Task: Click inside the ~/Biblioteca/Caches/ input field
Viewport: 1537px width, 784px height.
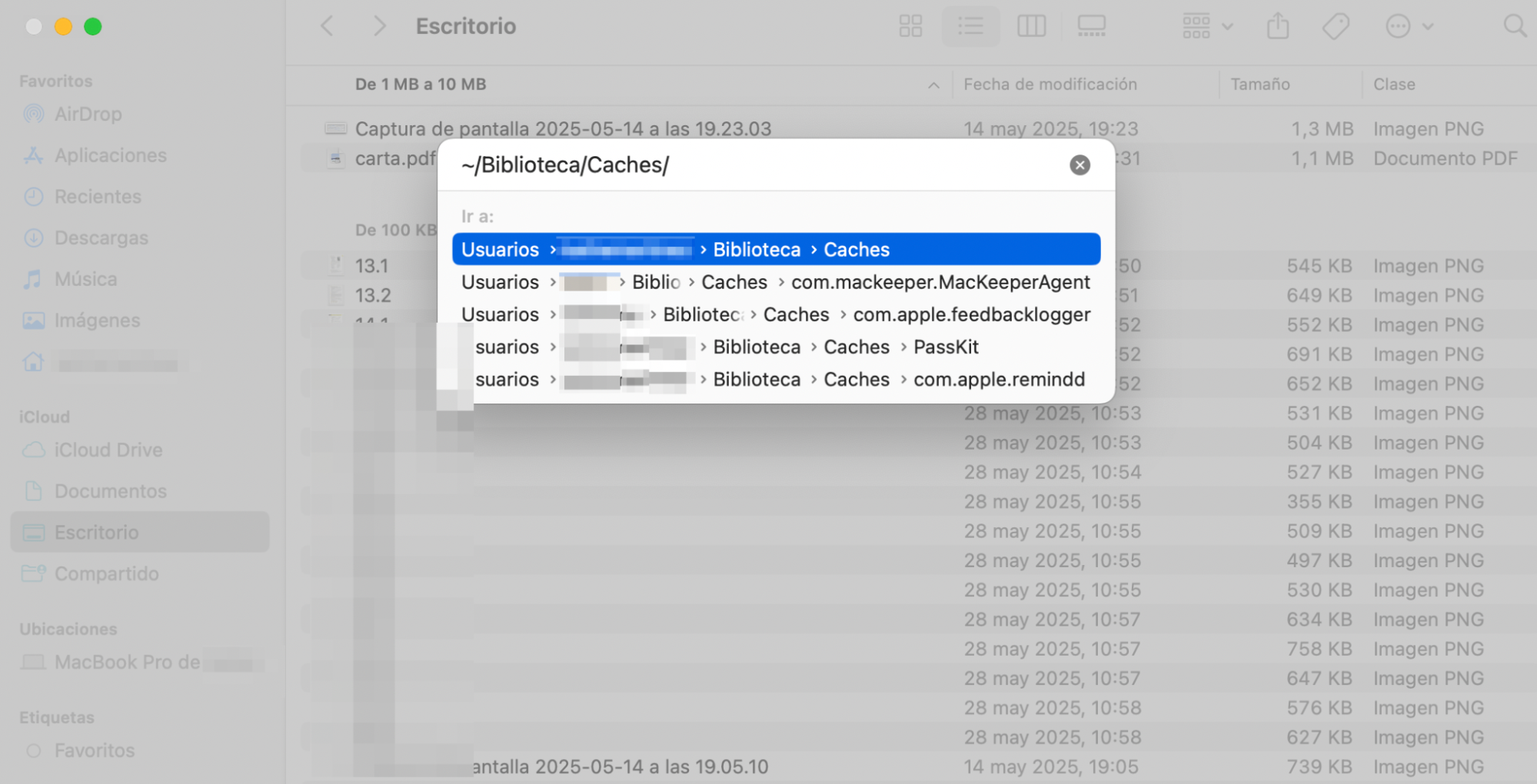Action: (692, 164)
